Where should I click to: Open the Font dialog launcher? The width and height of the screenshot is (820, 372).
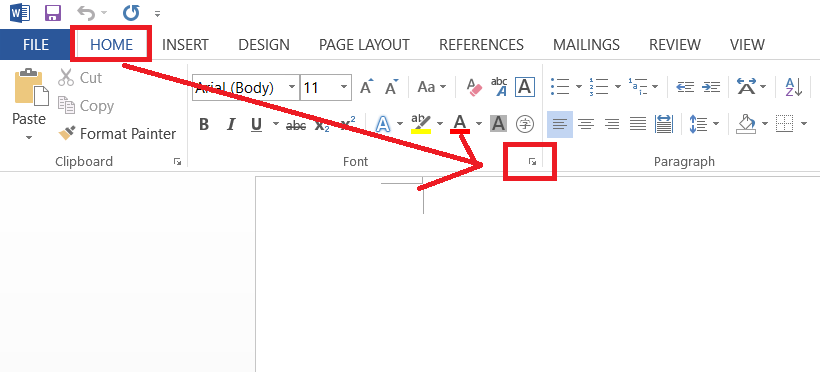point(532,162)
